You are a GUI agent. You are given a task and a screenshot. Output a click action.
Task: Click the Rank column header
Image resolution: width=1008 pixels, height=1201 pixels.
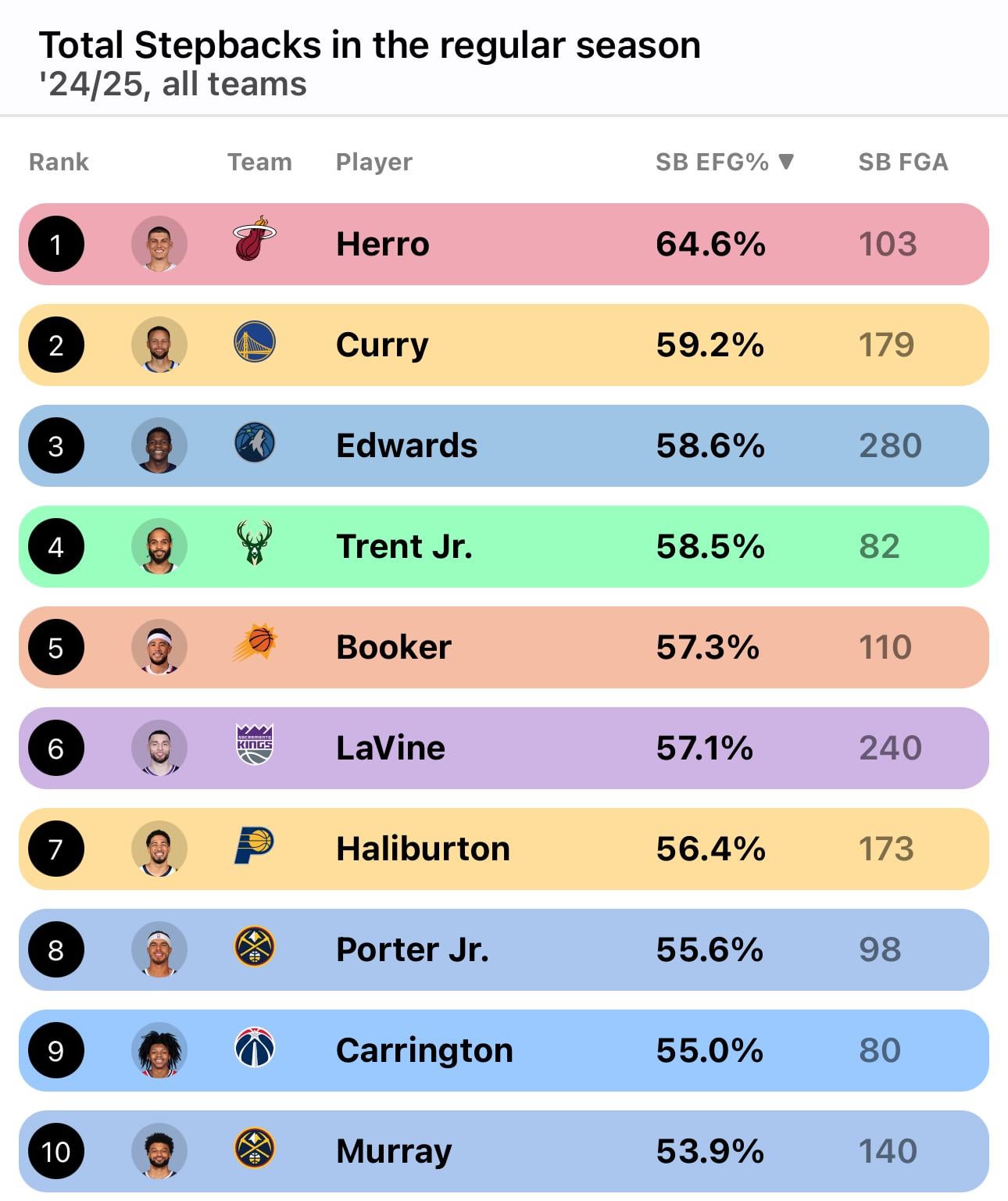pyautogui.click(x=59, y=162)
